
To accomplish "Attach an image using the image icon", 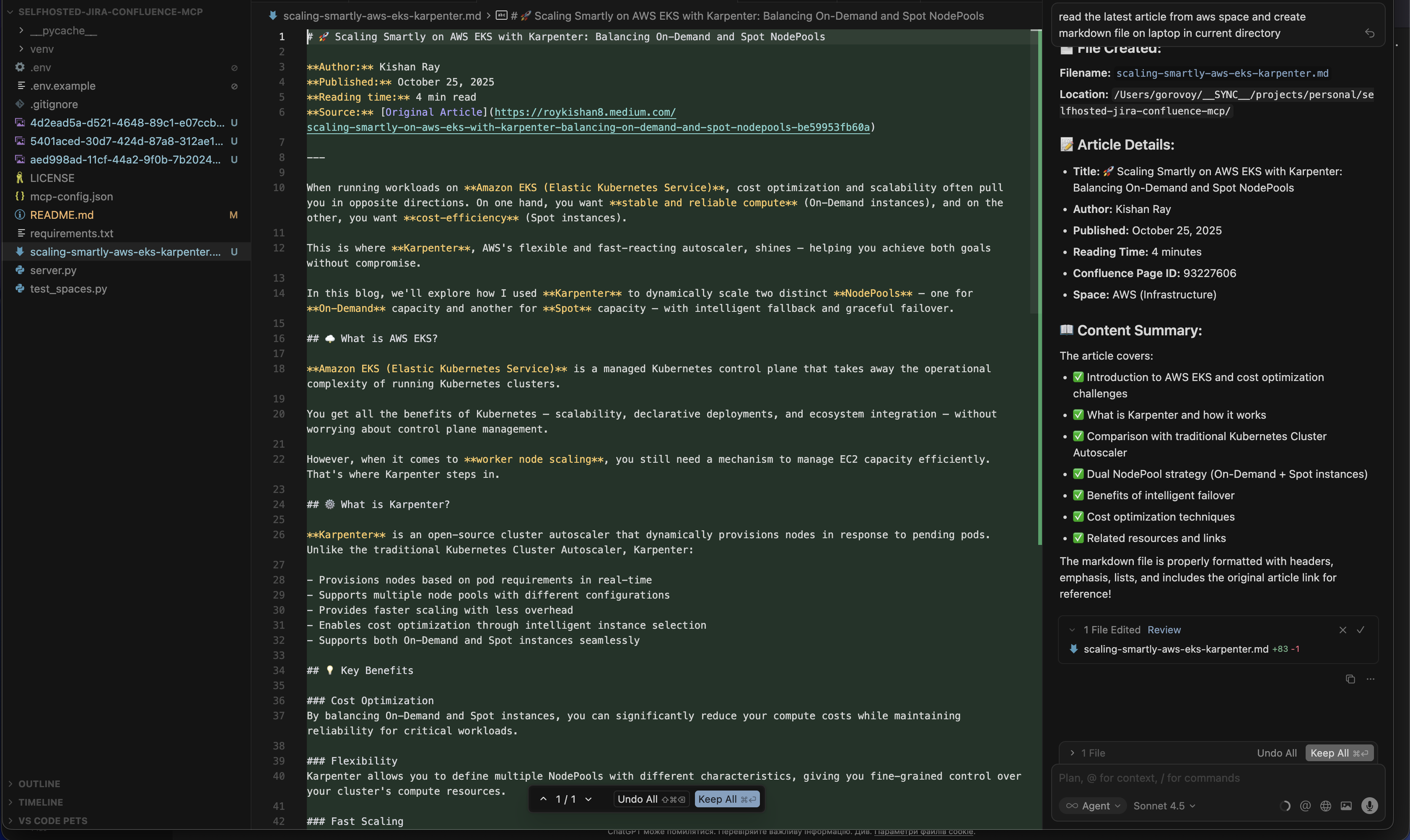I will click(x=1347, y=806).
